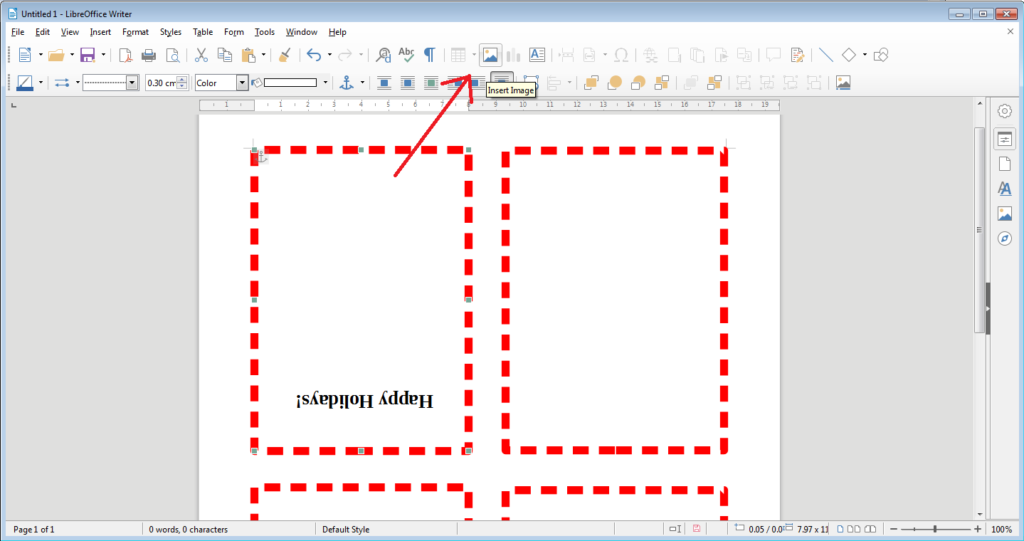The height and width of the screenshot is (541, 1024).
Task: Copy selection using the Copy icon
Action: [x=225, y=55]
